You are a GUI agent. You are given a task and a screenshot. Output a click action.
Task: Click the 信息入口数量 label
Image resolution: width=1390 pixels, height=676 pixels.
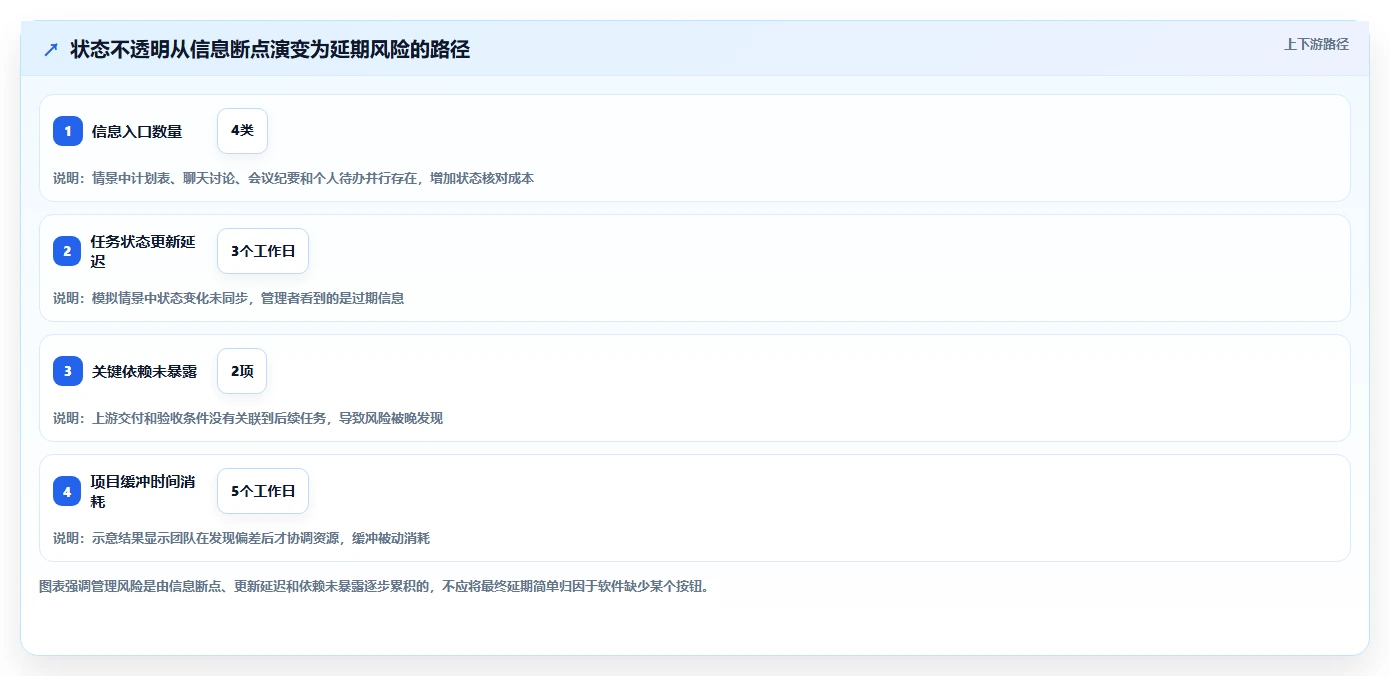click(137, 131)
